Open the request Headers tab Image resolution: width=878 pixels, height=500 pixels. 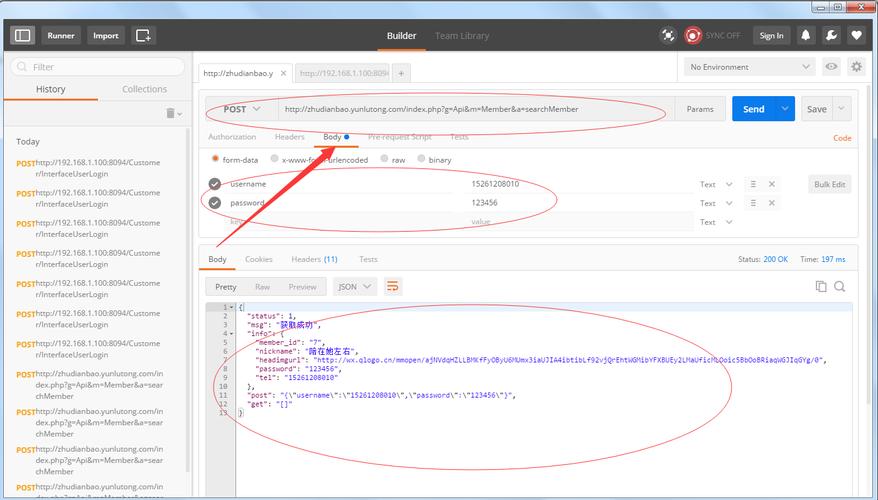point(289,137)
